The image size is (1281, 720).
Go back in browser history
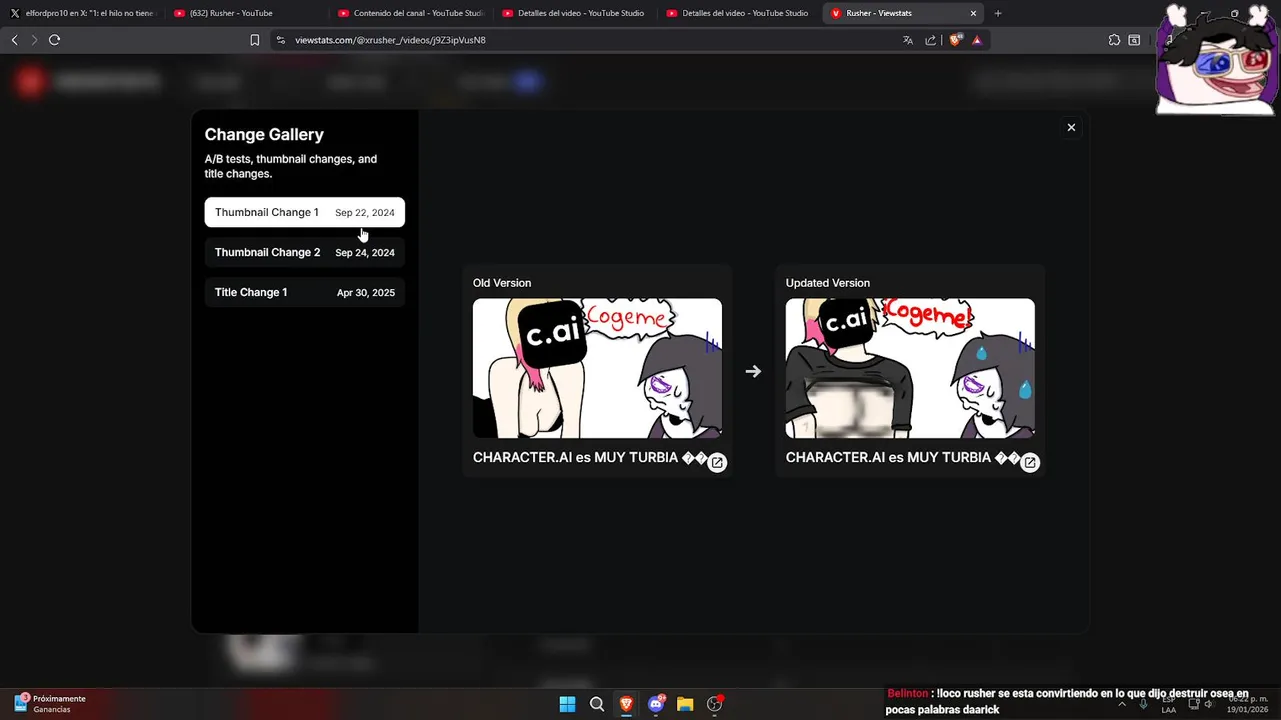[x=14, y=40]
